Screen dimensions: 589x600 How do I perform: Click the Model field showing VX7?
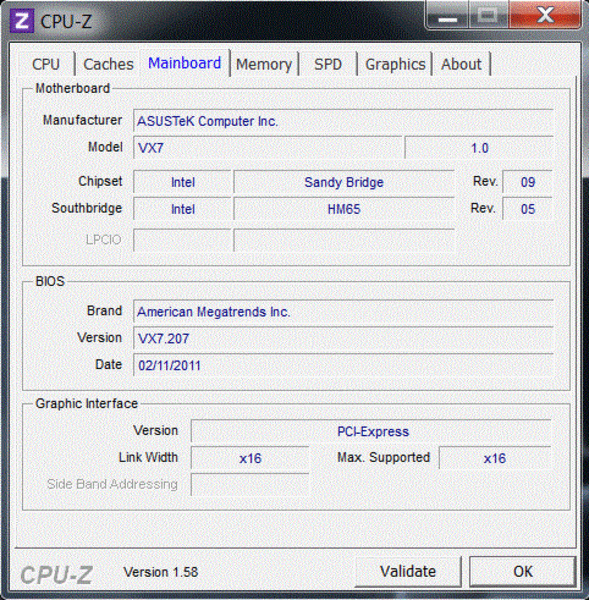pos(268,148)
